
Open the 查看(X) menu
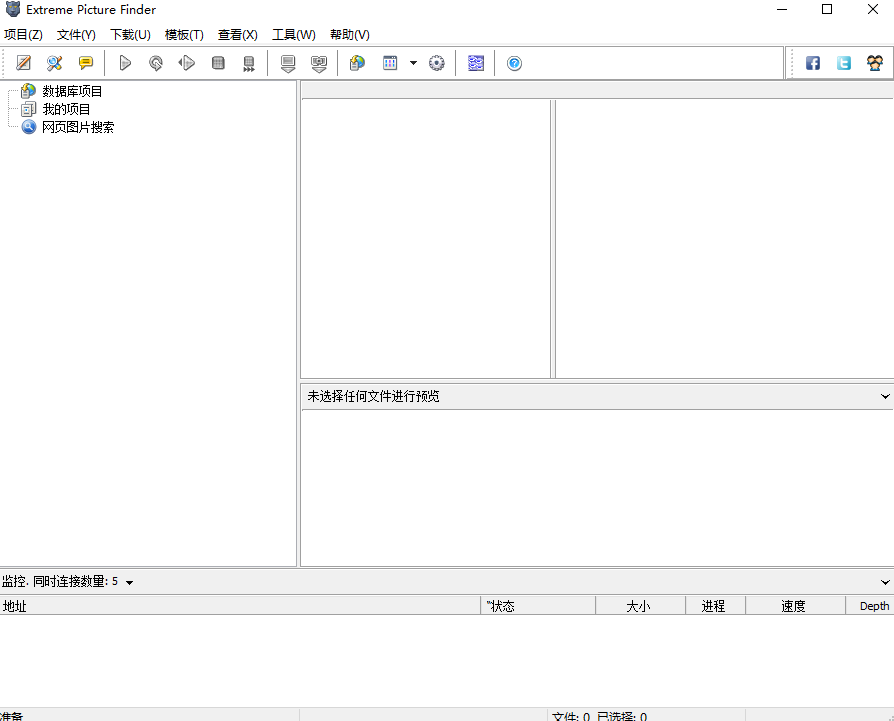[x=238, y=35]
